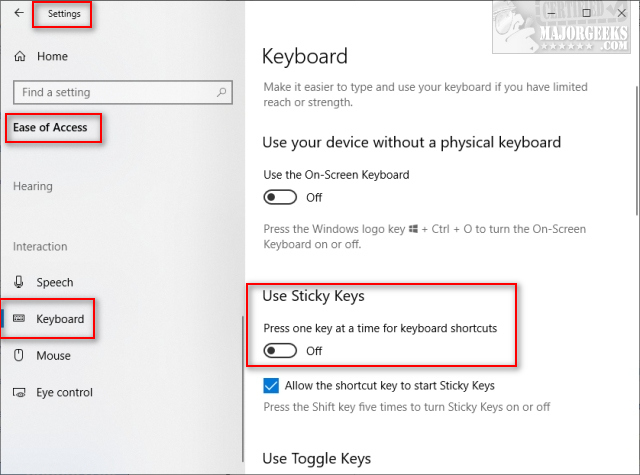Click the back arrow in Settings
Viewport: 640px width, 475px height.
19,14
